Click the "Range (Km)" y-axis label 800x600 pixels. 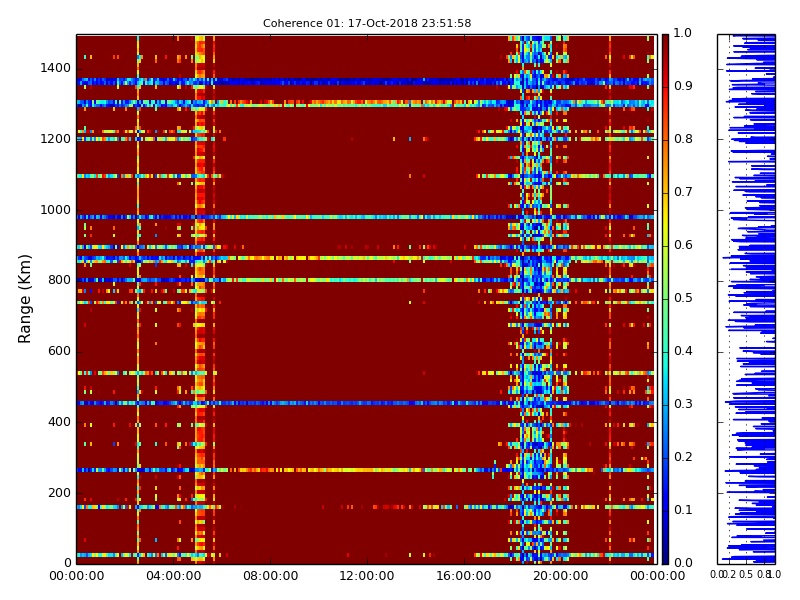(24, 299)
